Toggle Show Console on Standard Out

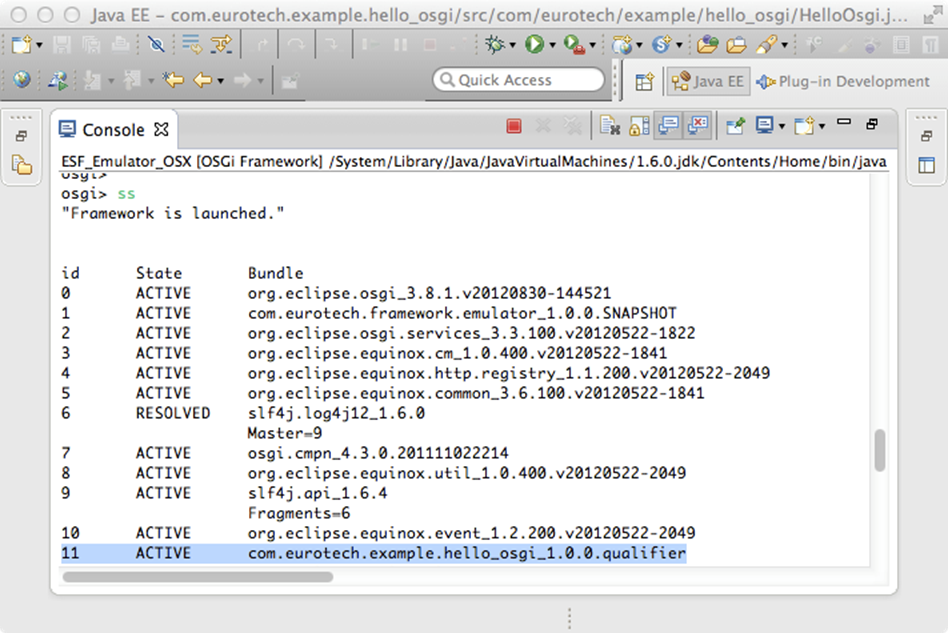point(669,125)
